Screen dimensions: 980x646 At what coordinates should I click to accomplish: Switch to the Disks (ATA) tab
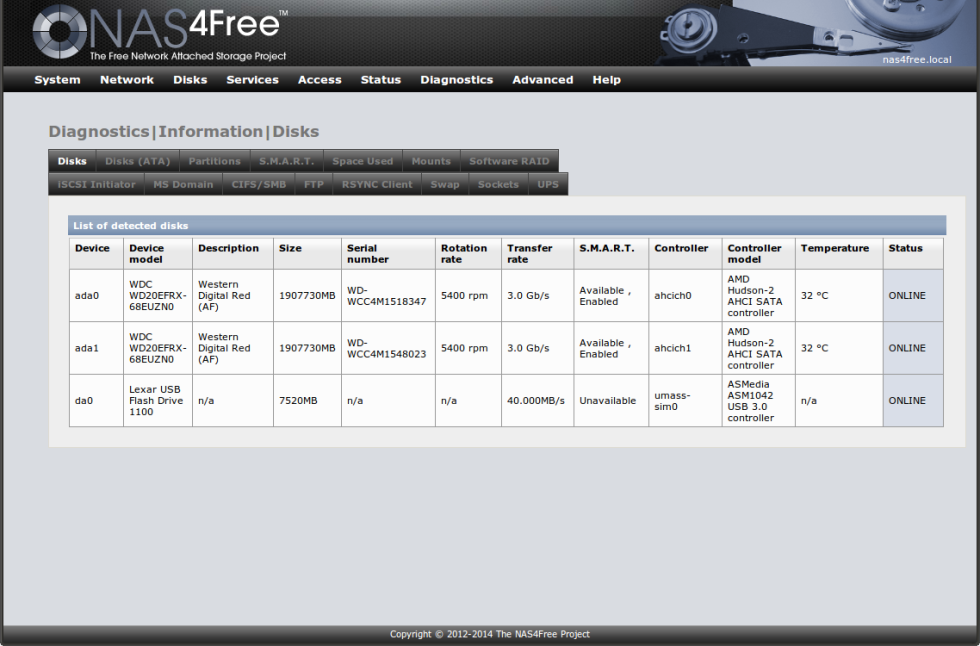(x=137, y=161)
